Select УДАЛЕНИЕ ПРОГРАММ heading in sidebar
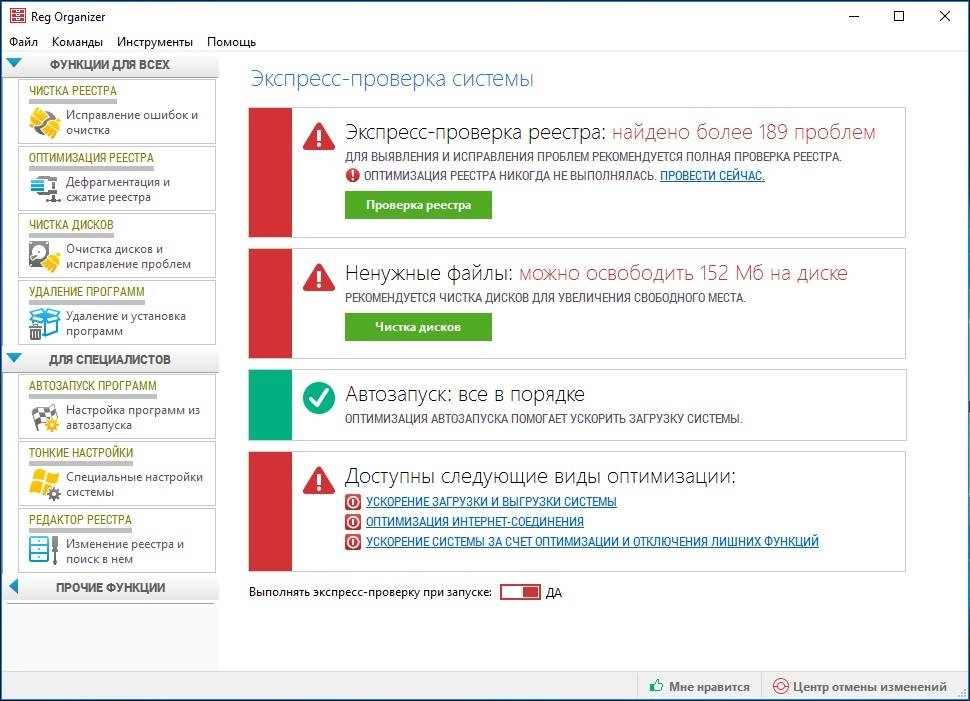This screenshot has height=701, width=970. point(87,291)
